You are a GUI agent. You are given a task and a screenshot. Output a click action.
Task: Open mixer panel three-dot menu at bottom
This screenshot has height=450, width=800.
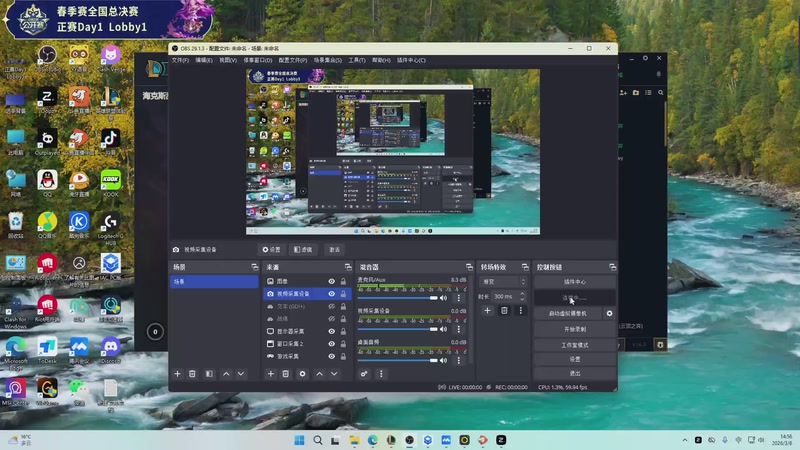point(381,374)
